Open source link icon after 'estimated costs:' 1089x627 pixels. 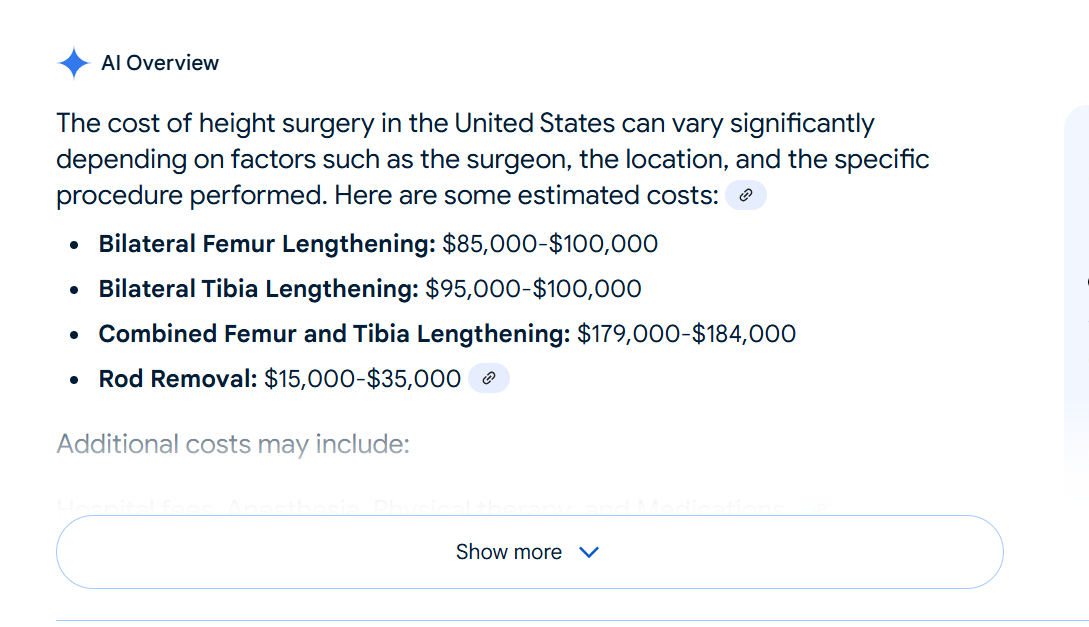pos(746,195)
